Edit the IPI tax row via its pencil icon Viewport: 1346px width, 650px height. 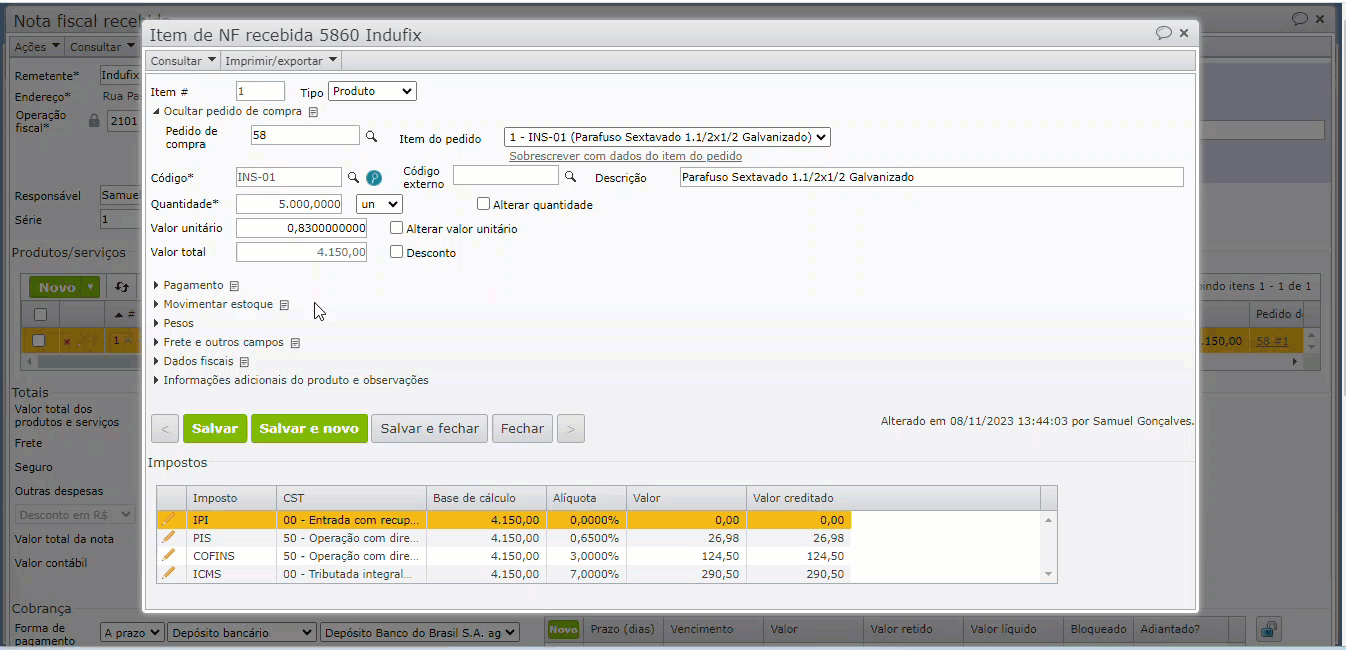point(168,519)
